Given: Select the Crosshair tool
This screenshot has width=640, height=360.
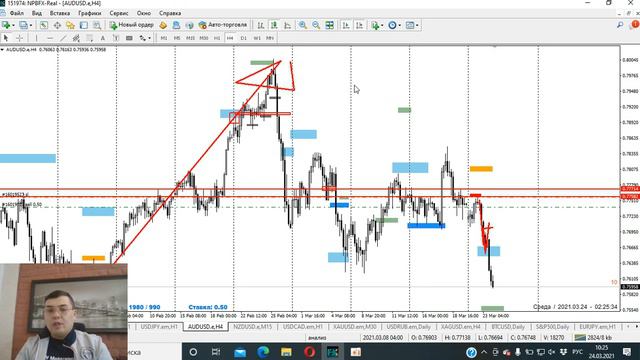Looking at the screenshot, I should (x=19, y=38).
